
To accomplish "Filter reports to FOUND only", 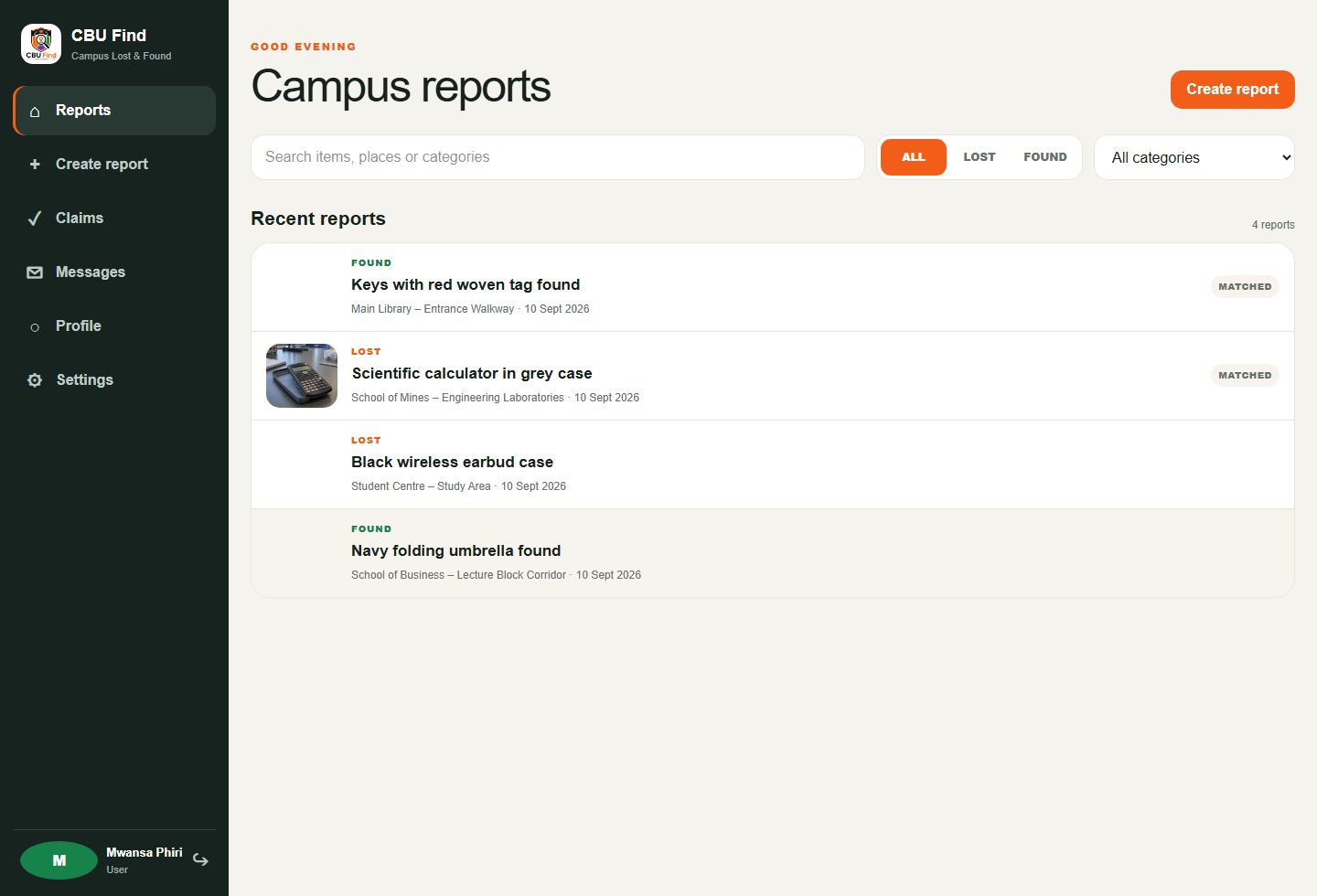I will [1045, 157].
